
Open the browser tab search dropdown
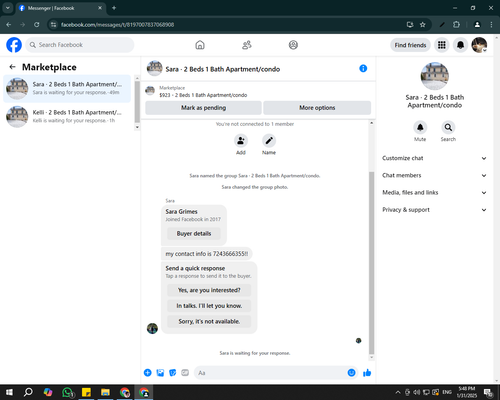click(7, 8)
